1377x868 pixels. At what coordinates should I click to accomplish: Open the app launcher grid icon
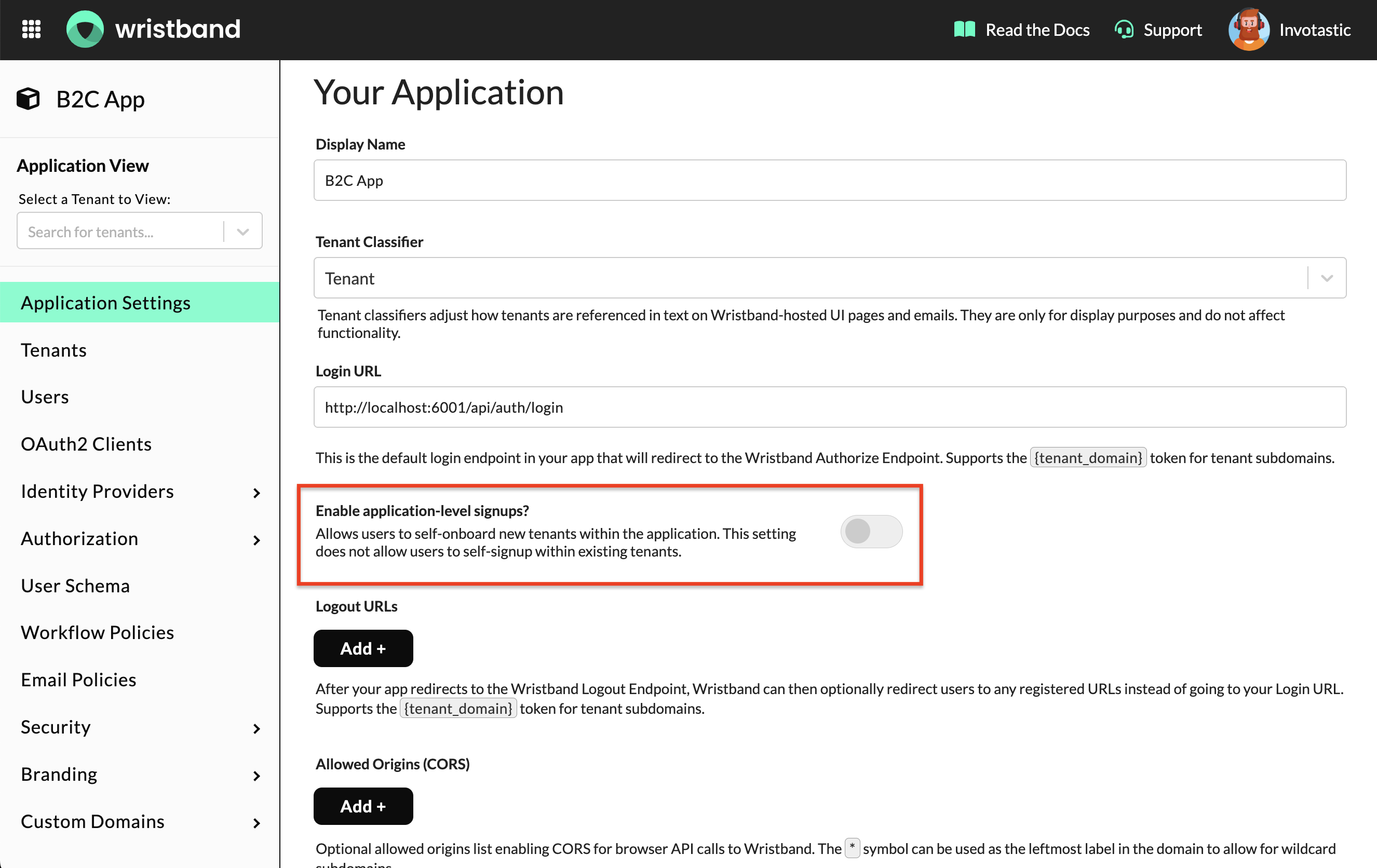pos(31,29)
